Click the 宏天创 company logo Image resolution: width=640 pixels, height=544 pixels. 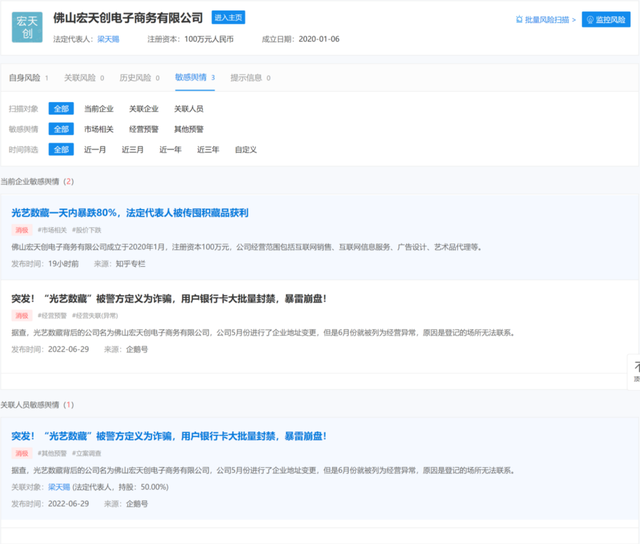(x=27, y=27)
